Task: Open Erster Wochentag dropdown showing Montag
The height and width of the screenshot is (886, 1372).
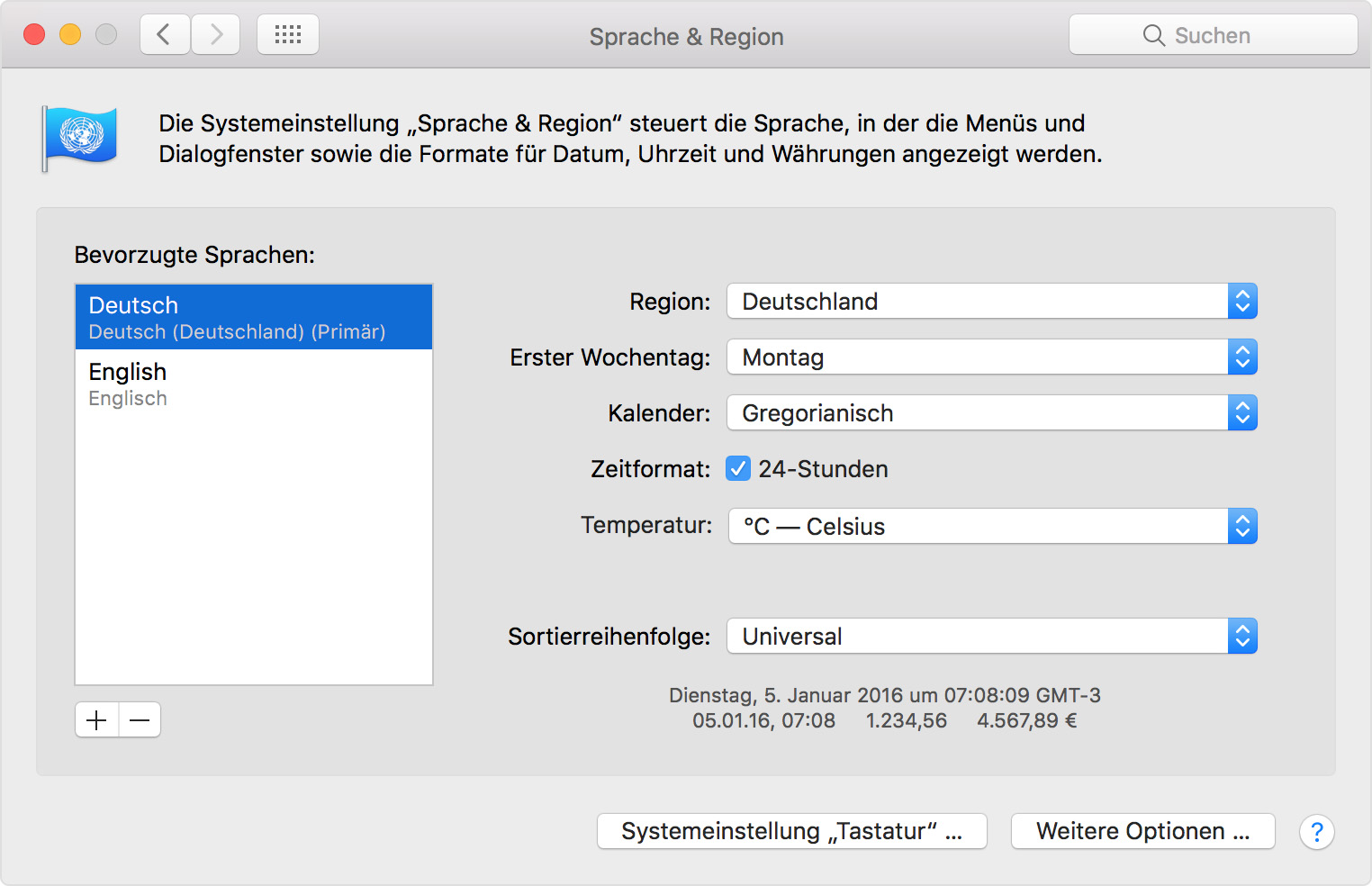Action: click(x=992, y=357)
